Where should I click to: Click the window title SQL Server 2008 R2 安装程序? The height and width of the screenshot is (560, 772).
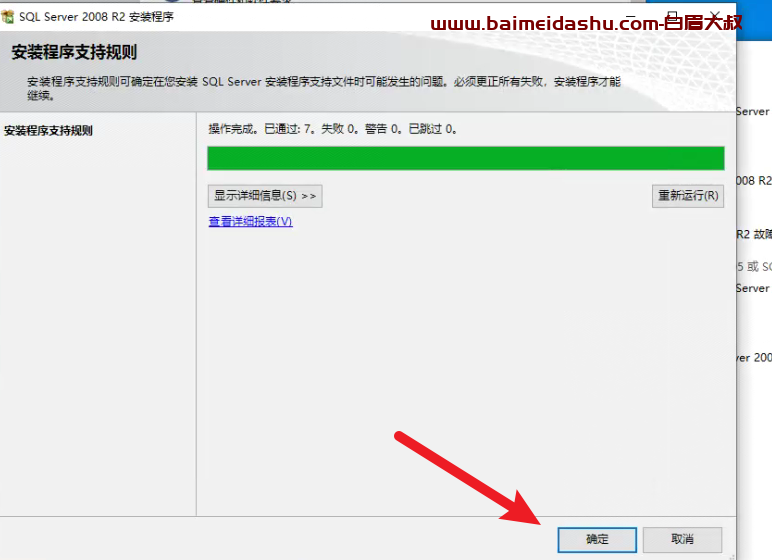click(96, 17)
